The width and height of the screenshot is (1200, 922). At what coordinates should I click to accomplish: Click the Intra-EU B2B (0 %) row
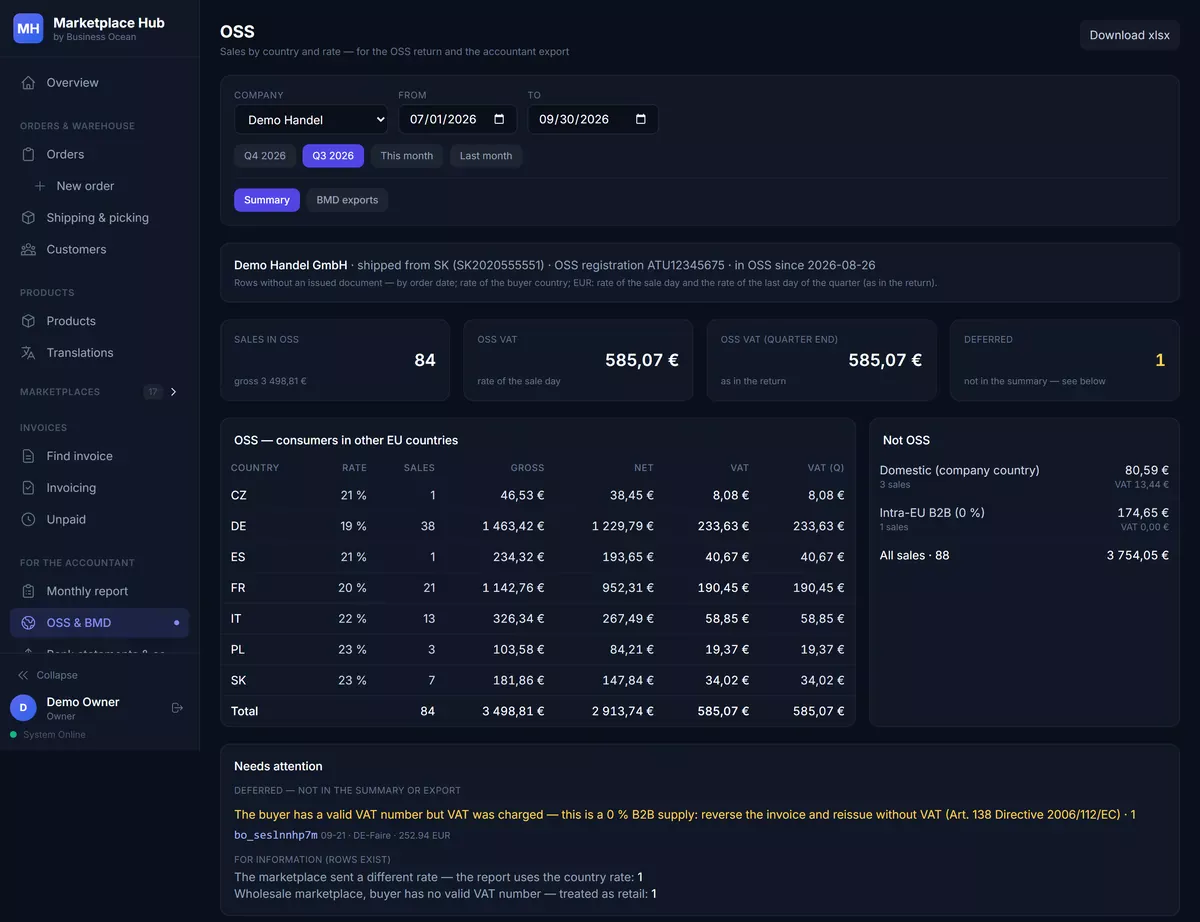[x=1024, y=518]
